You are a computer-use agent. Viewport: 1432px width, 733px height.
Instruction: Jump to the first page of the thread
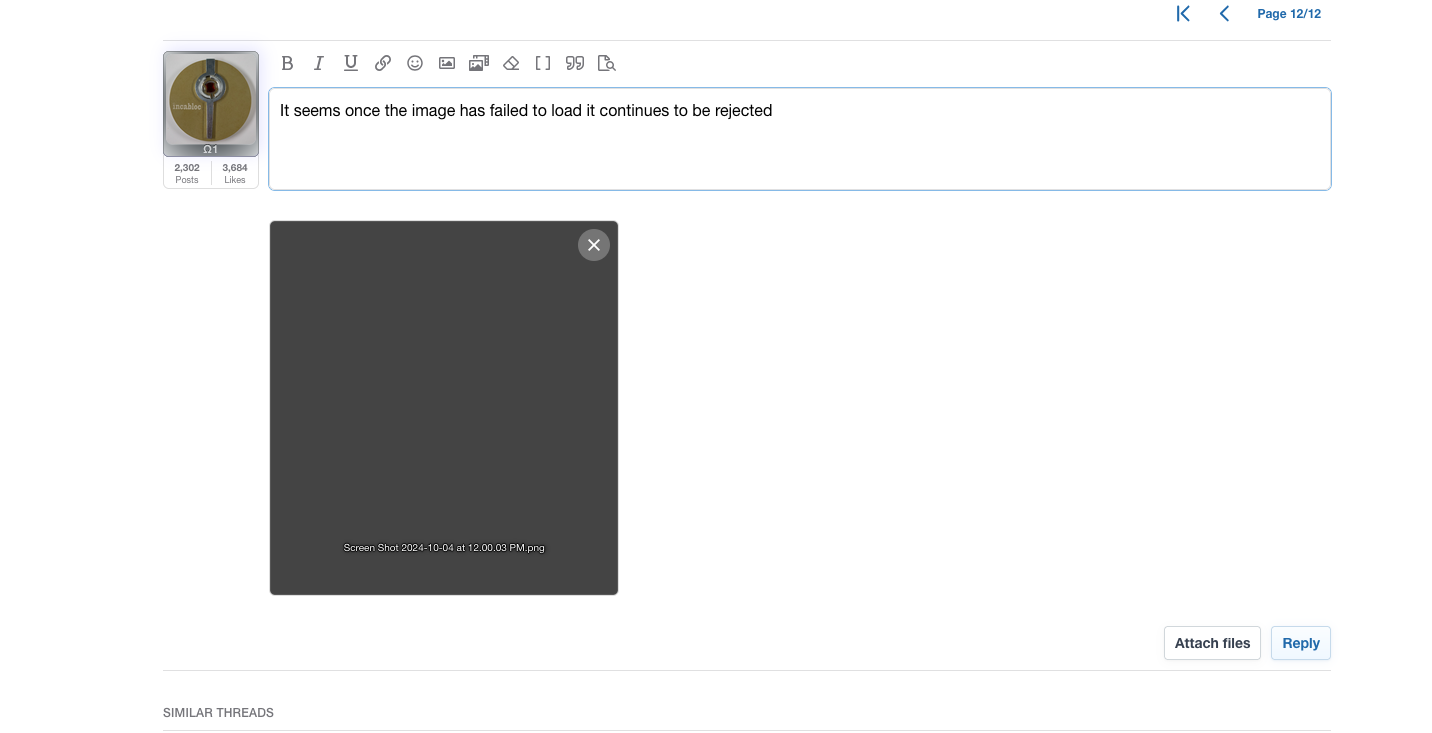point(1183,14)
